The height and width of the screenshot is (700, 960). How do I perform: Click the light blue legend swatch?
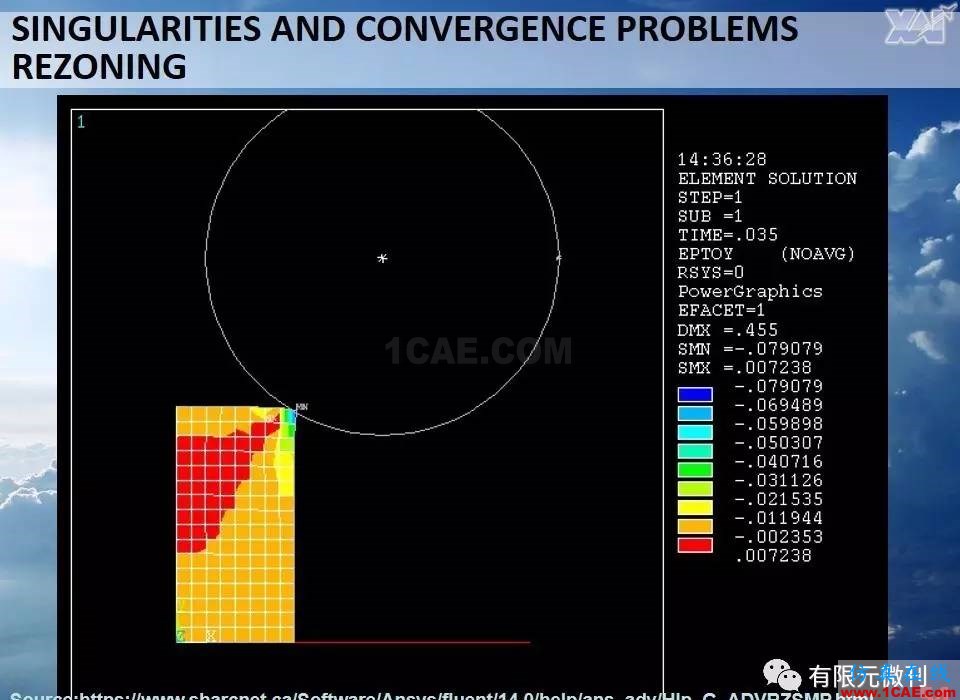pyautogui.click(x=695, y=413)
